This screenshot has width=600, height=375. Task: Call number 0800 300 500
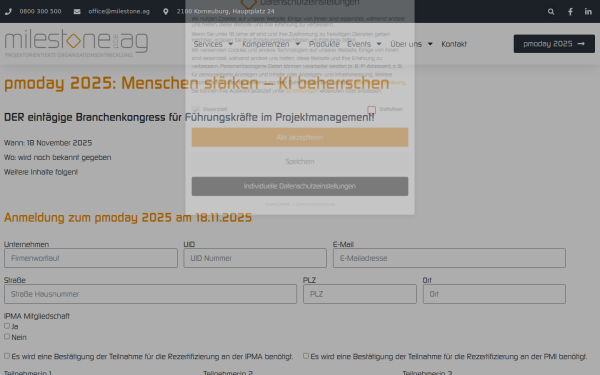[x=40, y=11]
